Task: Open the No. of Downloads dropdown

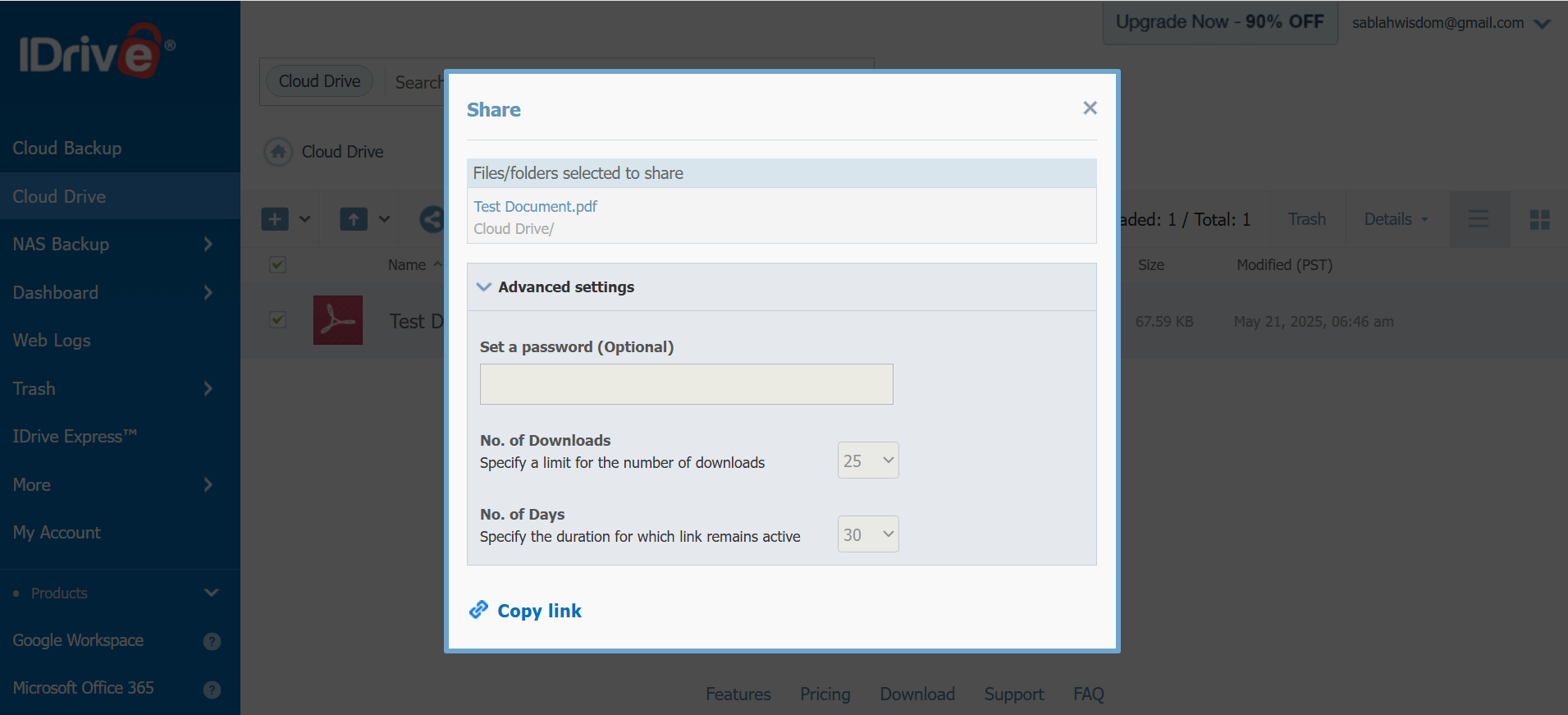Action: [x=868, y=461]
